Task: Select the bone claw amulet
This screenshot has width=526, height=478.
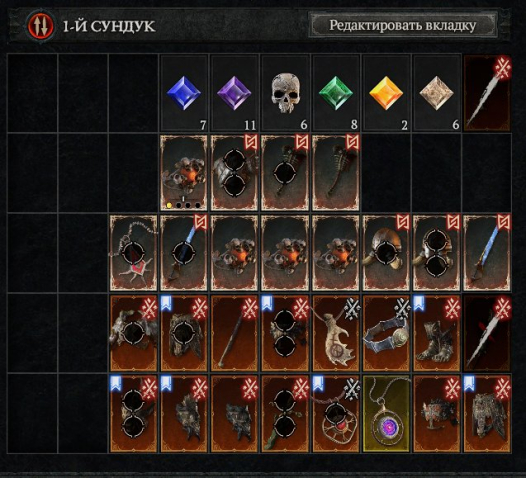Action: coord(336,333)
